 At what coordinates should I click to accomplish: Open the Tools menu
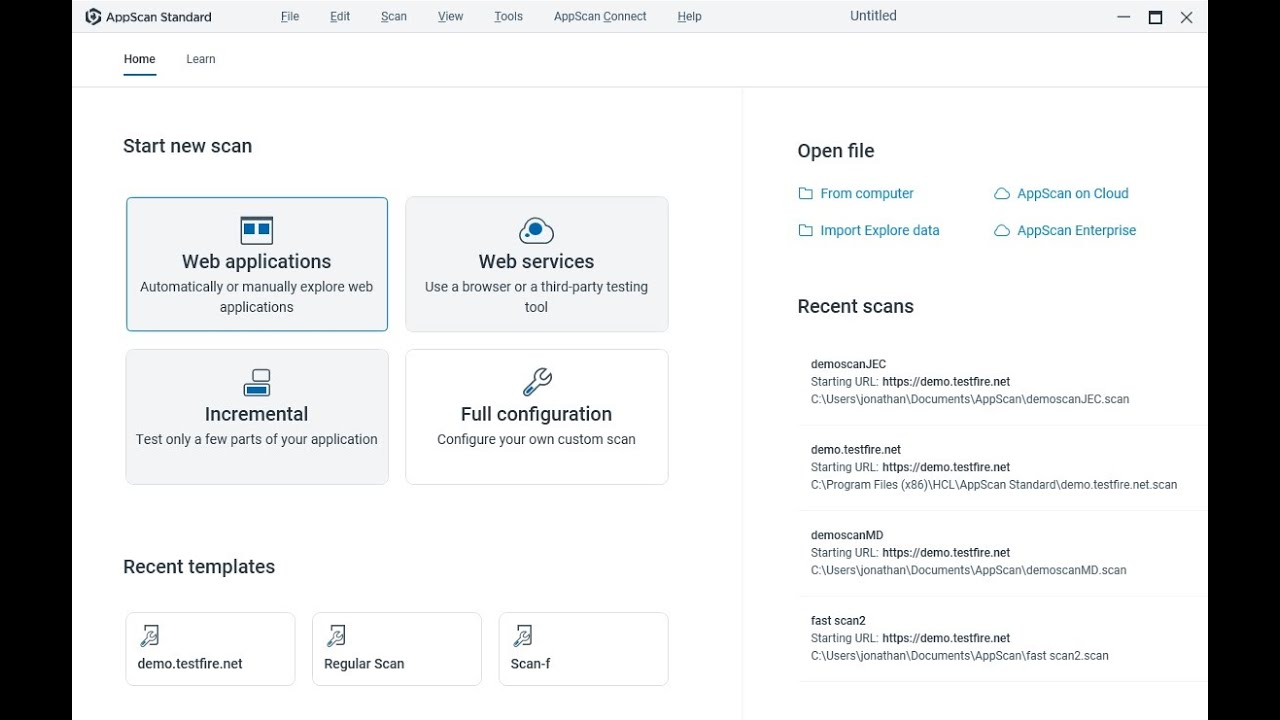tap(508, 16)
